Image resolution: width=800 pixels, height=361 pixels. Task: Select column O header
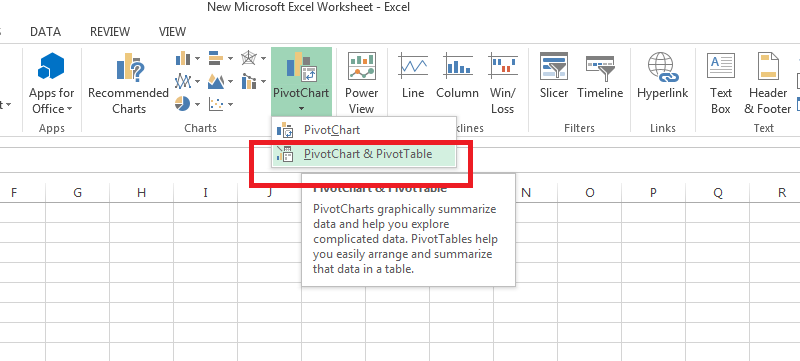590,193
